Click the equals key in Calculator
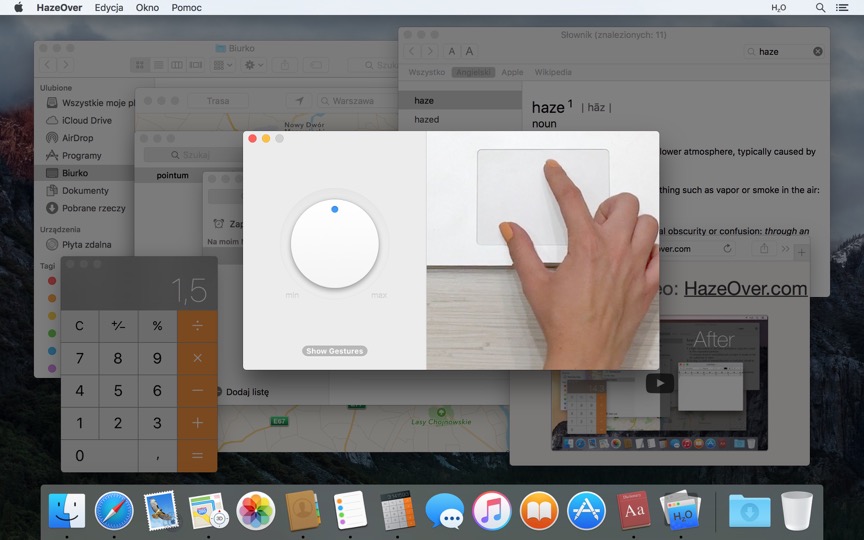 point(197,456)
